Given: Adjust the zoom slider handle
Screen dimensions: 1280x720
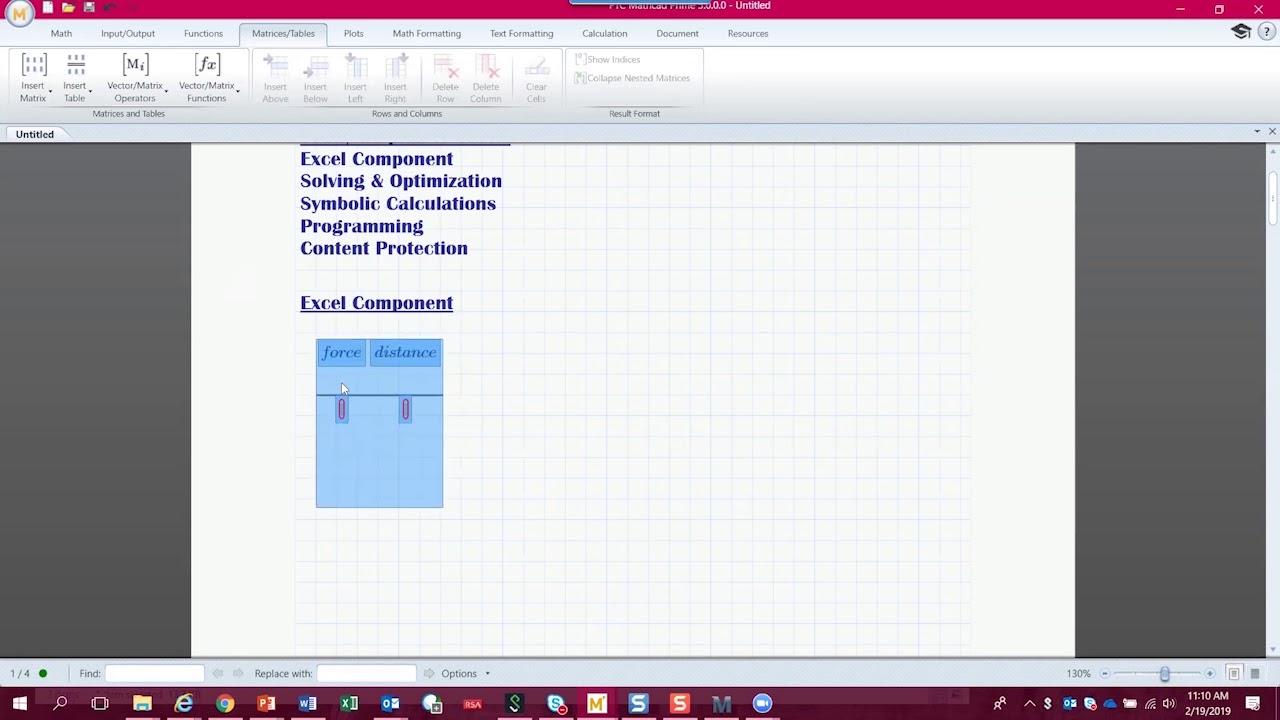Looking at the screenshot, I should pos(1165,674).
